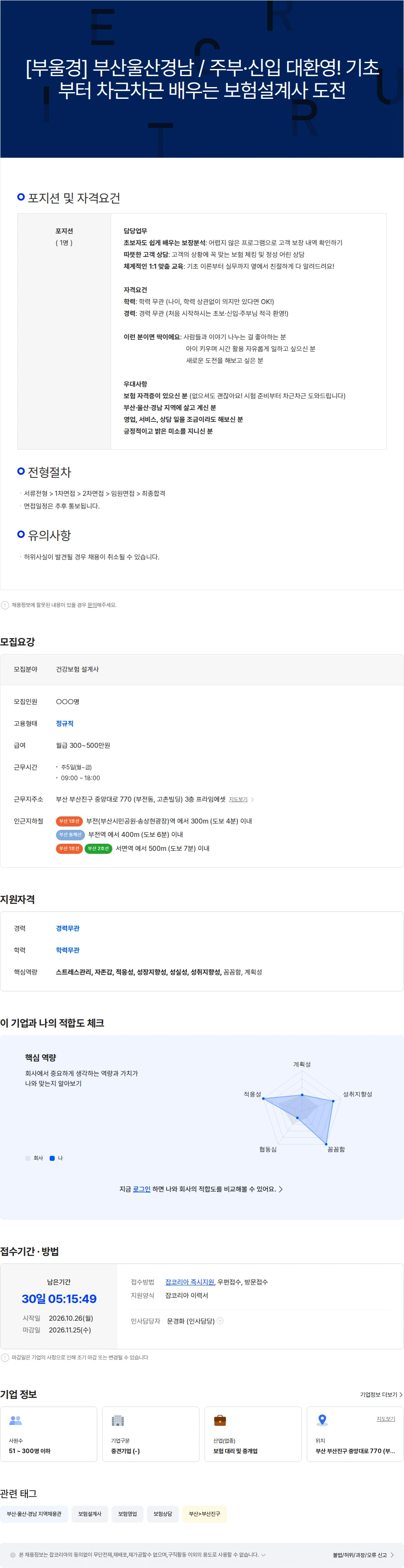The height and width of the screenshot is (1568, 404).
Task: Click the 성취지향성 label on the radar chart
Action: coord(357,1094)
